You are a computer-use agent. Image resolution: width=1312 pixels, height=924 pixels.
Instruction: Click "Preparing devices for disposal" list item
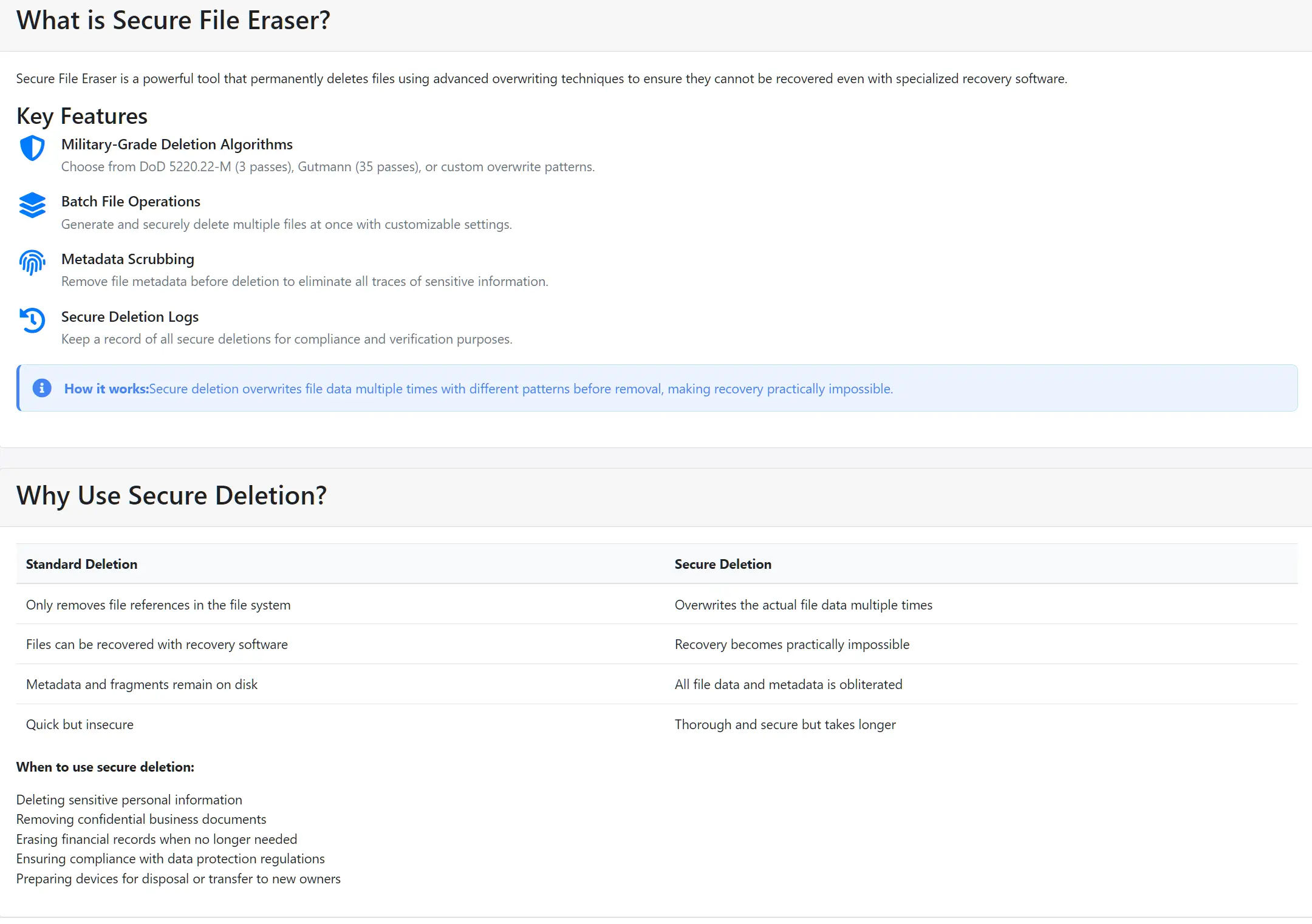coord(178,879)
